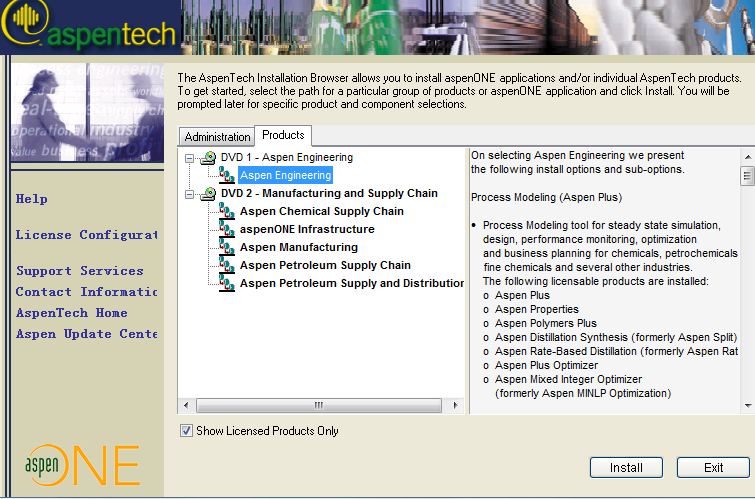The image size is (755, 499).
Task: Click 'Aspen Polymers Plus' in the description
Action: pyautogui.click(x=546, y=323)
